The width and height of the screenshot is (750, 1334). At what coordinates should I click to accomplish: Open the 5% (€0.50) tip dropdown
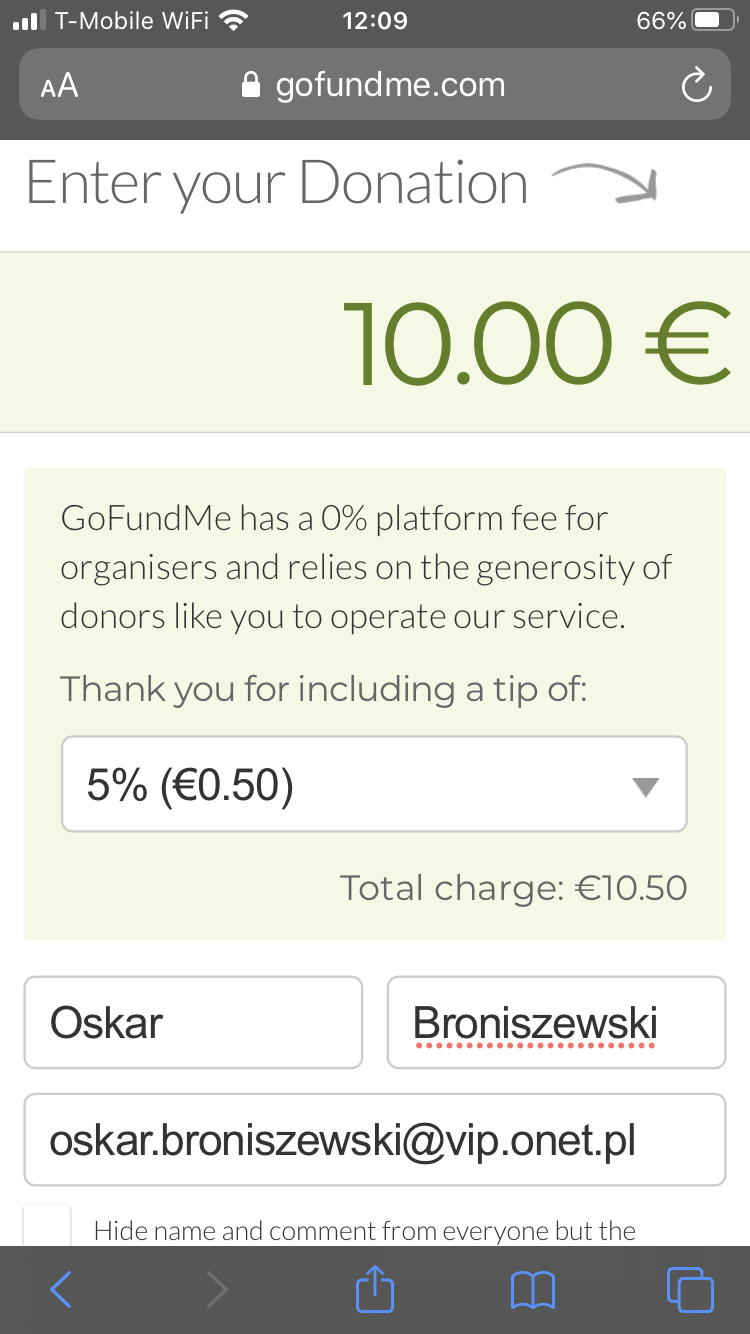pyautogui.click(x=374, y=785)
